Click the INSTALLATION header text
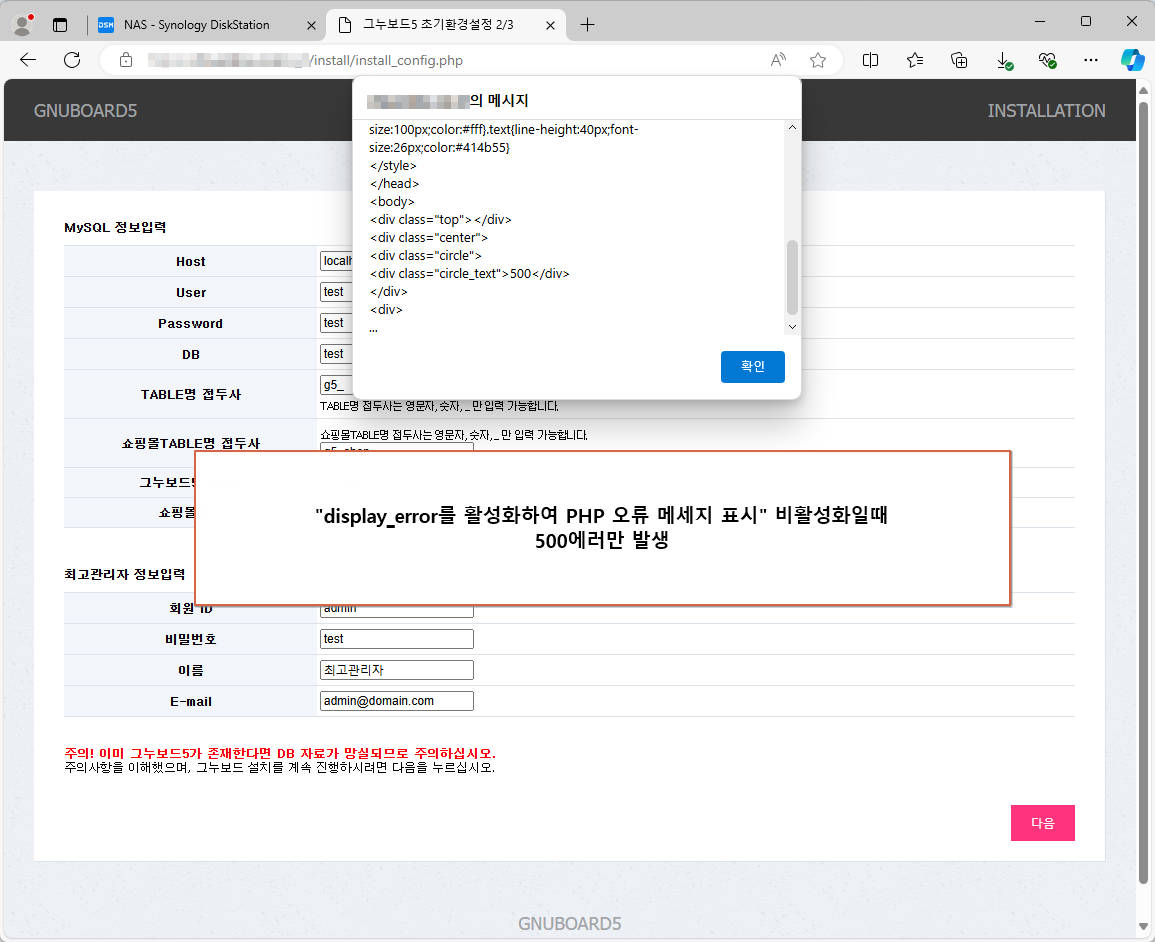The image size is (1155, 942). 1046,110
